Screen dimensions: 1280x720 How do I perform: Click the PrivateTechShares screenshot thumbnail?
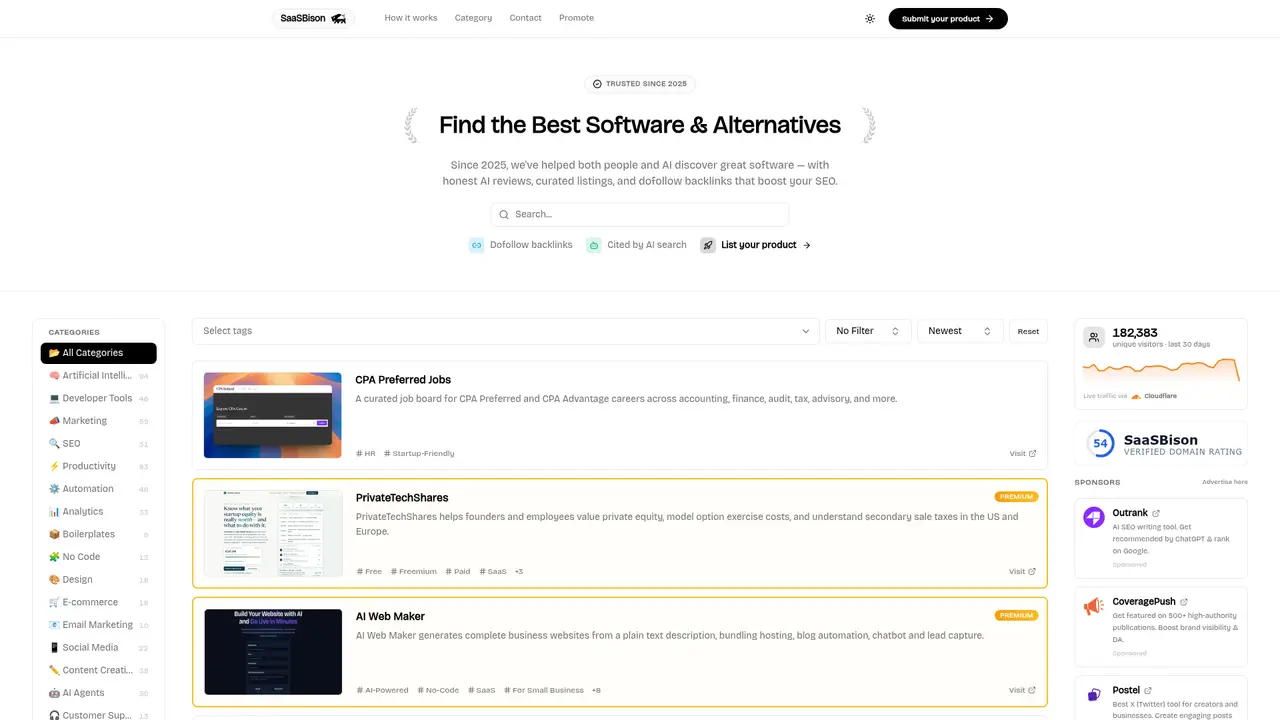click(273, 533)
